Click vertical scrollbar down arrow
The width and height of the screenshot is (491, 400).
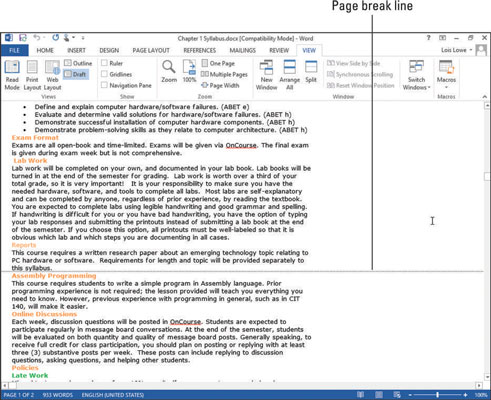pos(487,377)
